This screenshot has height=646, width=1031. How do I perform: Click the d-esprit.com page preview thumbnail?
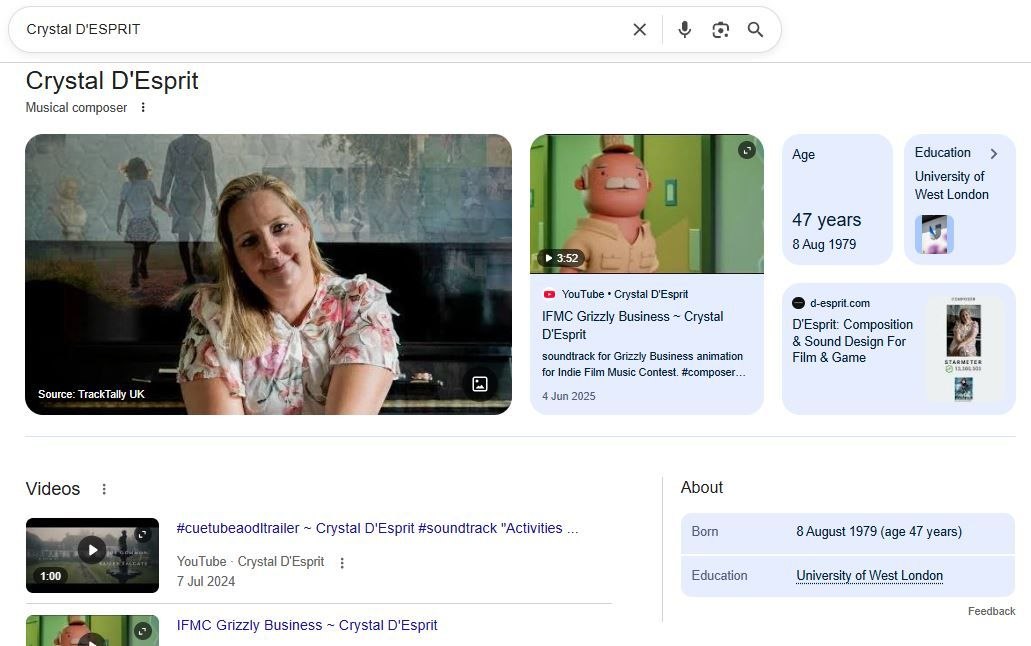[x=963, y=349]
